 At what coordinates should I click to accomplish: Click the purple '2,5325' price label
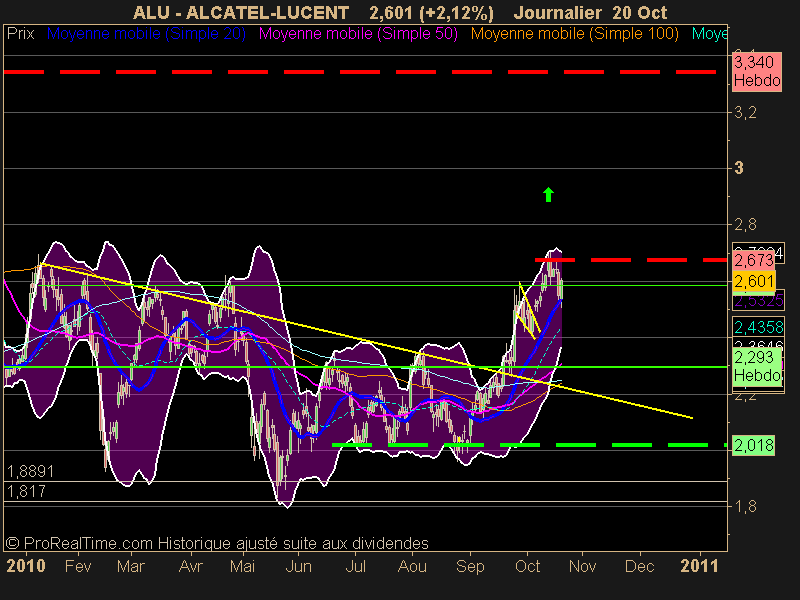pos(758,301)
